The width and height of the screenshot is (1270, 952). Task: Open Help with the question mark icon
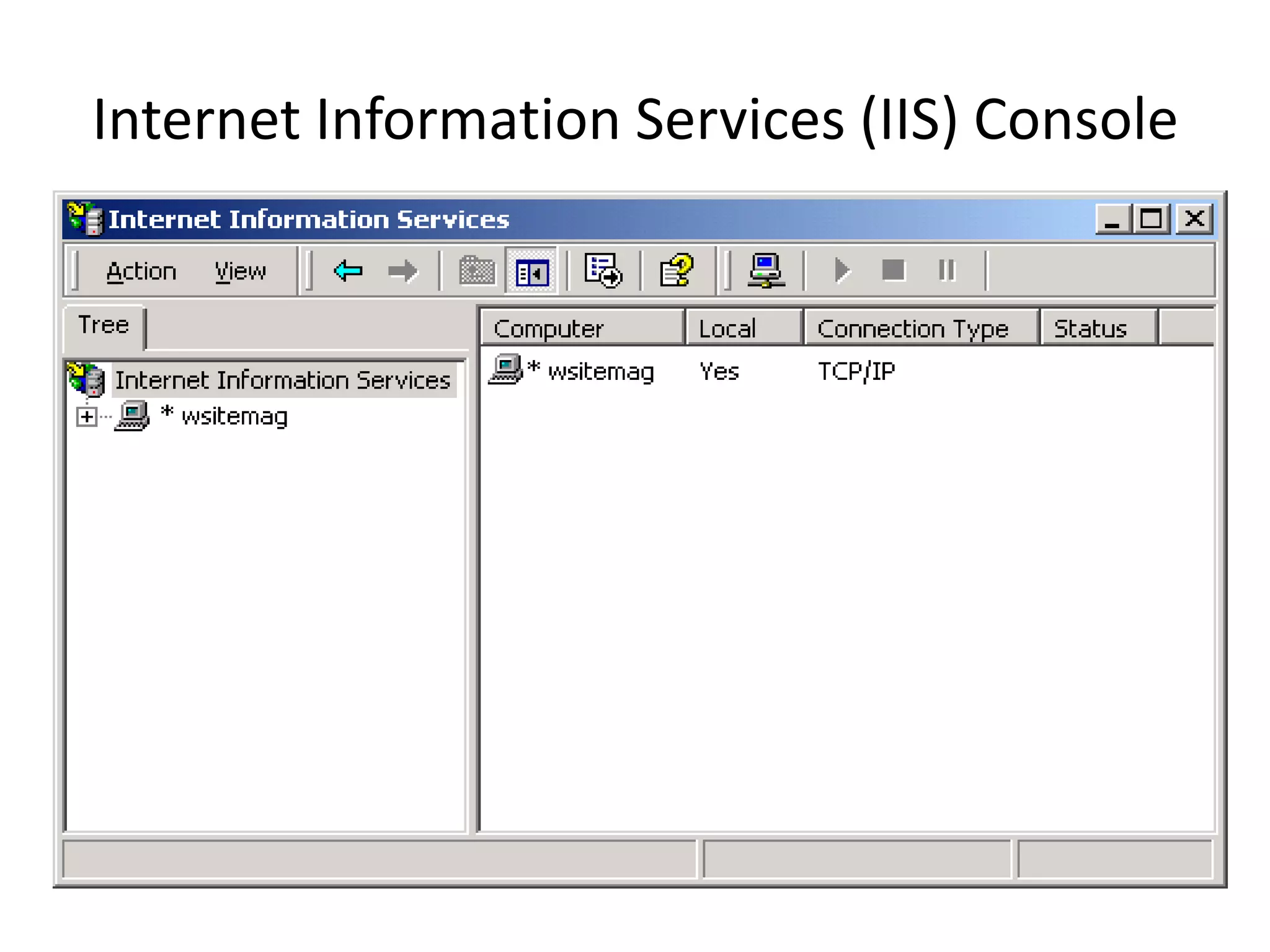(x=677, y=271)
